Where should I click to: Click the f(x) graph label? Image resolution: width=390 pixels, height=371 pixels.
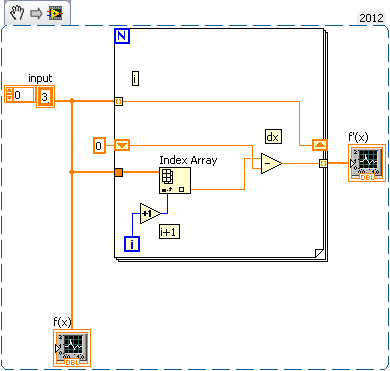62,322
